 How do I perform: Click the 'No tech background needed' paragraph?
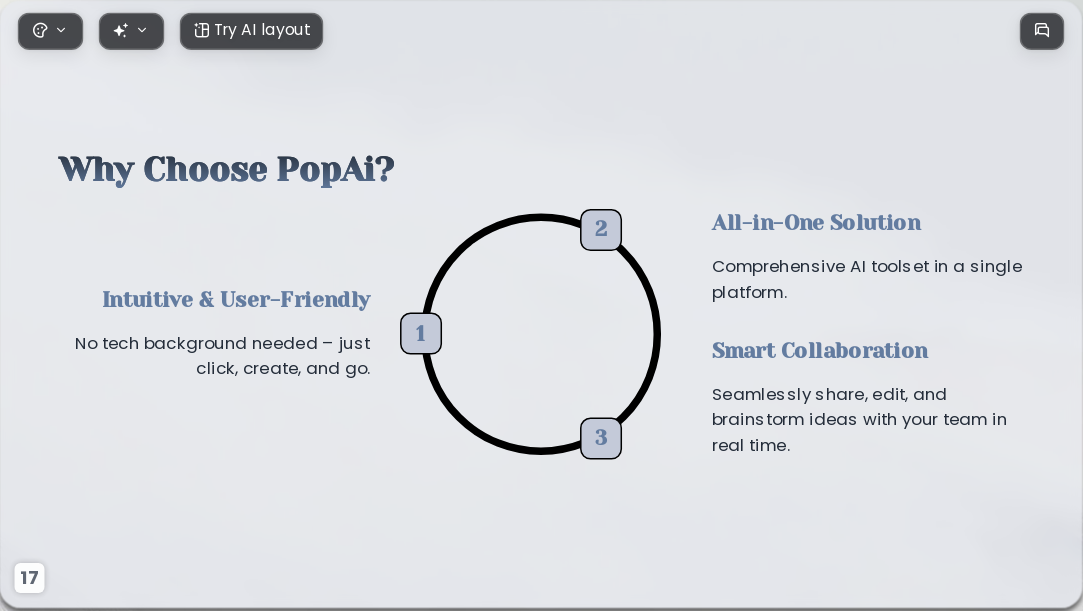point(222,356)
